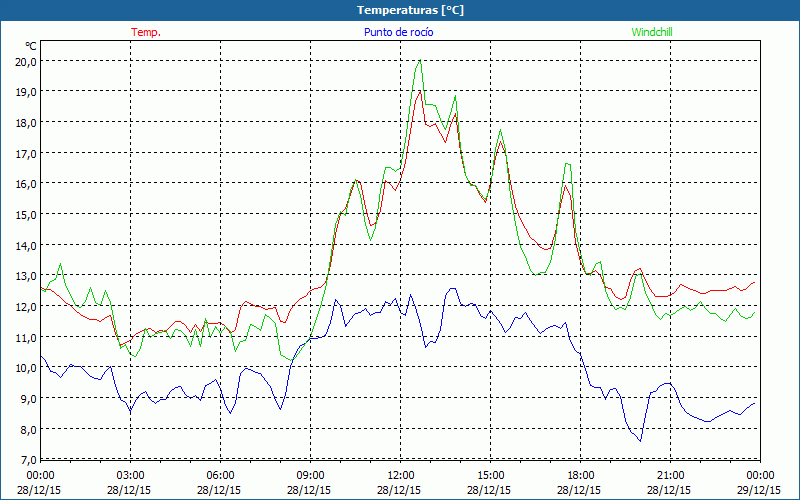Click the 12,0 y-axis value

point(27,307)
